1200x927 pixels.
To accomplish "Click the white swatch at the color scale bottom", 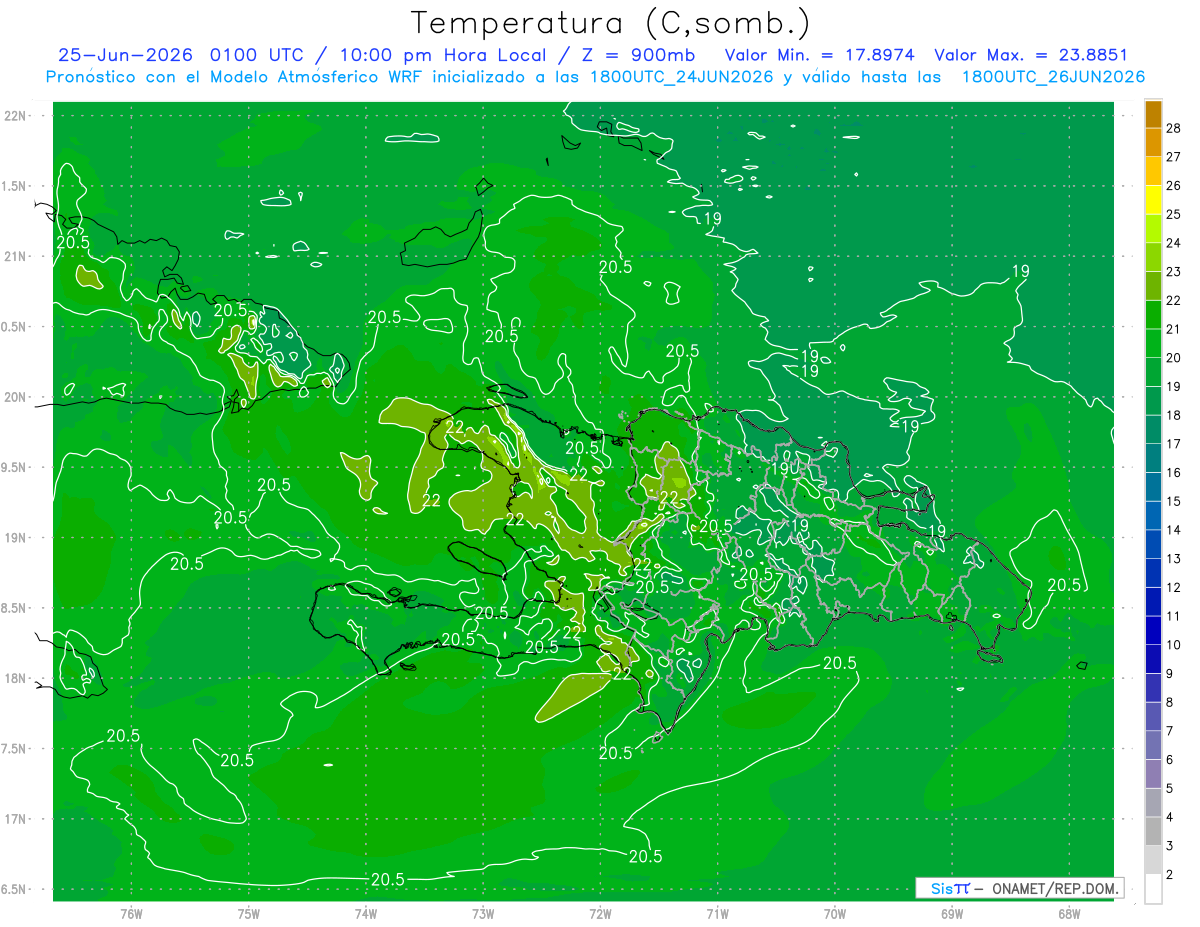I will [x=1153, y=889].
